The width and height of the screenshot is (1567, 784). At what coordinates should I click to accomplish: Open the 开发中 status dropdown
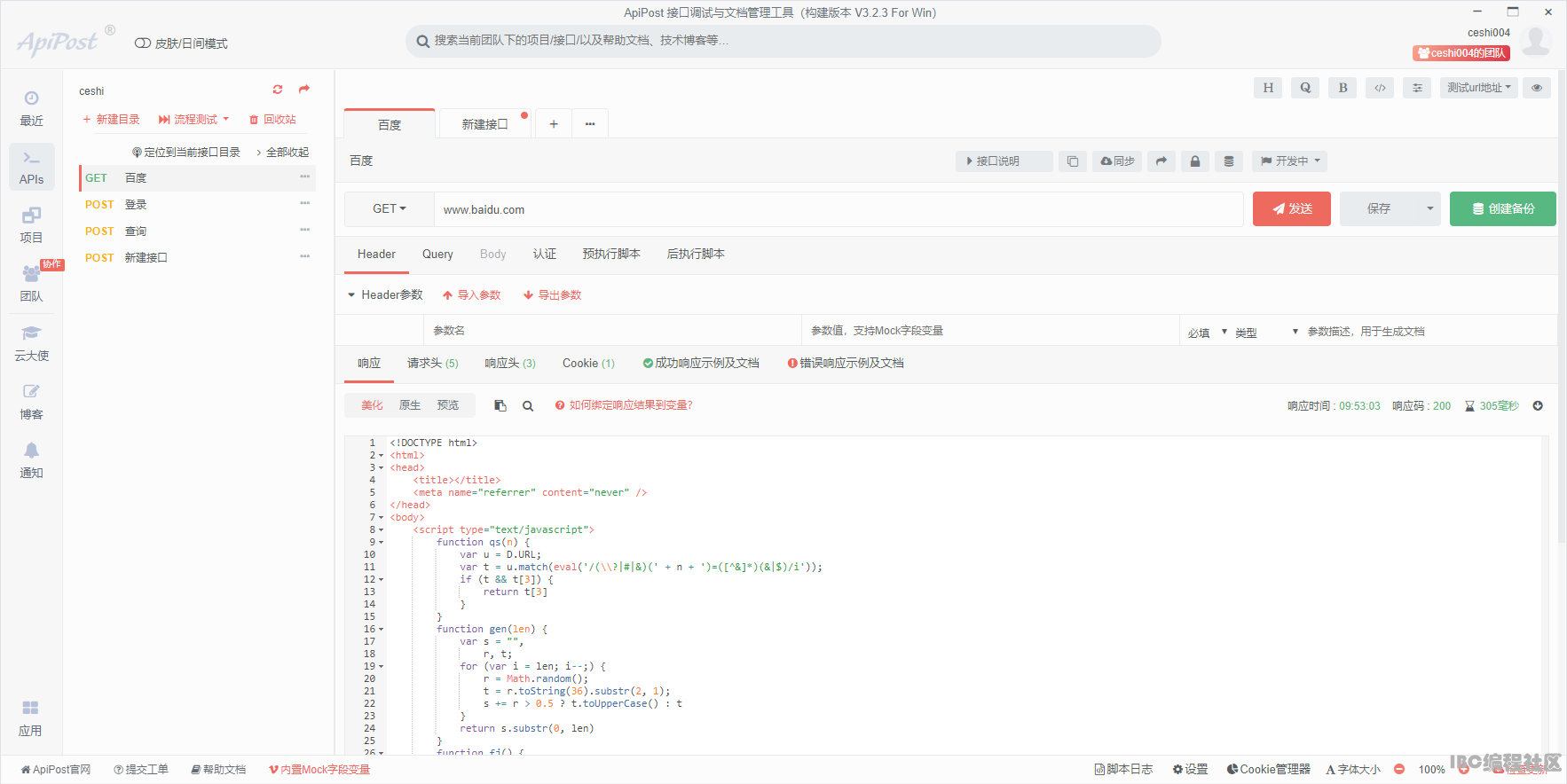pos(1291,161)
